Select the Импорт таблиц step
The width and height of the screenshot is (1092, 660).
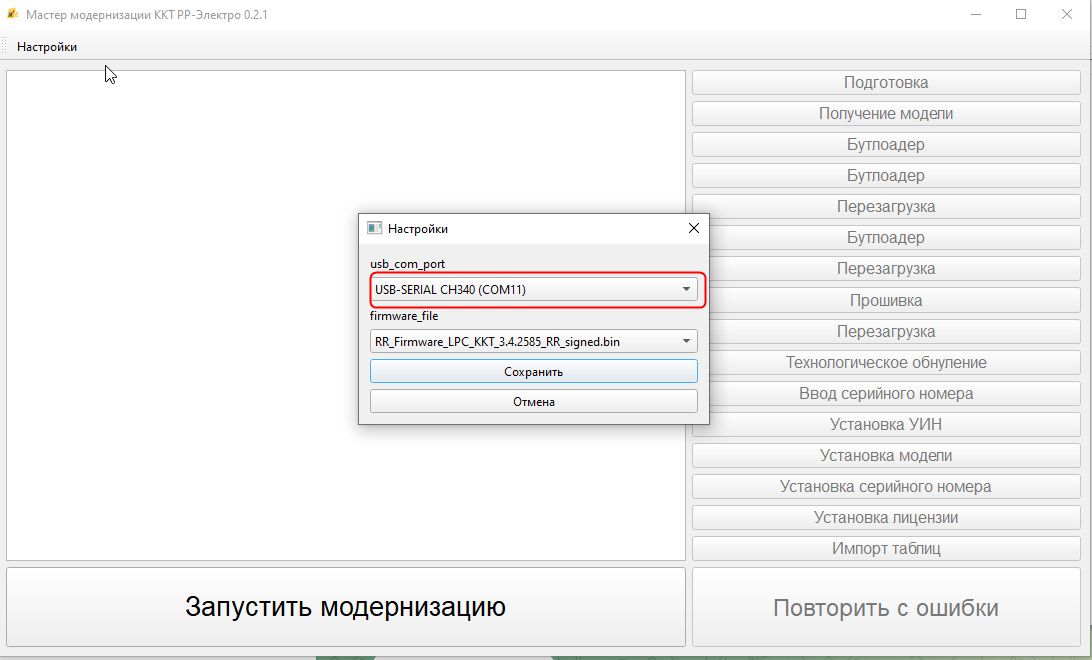click(x=885, y=549)
